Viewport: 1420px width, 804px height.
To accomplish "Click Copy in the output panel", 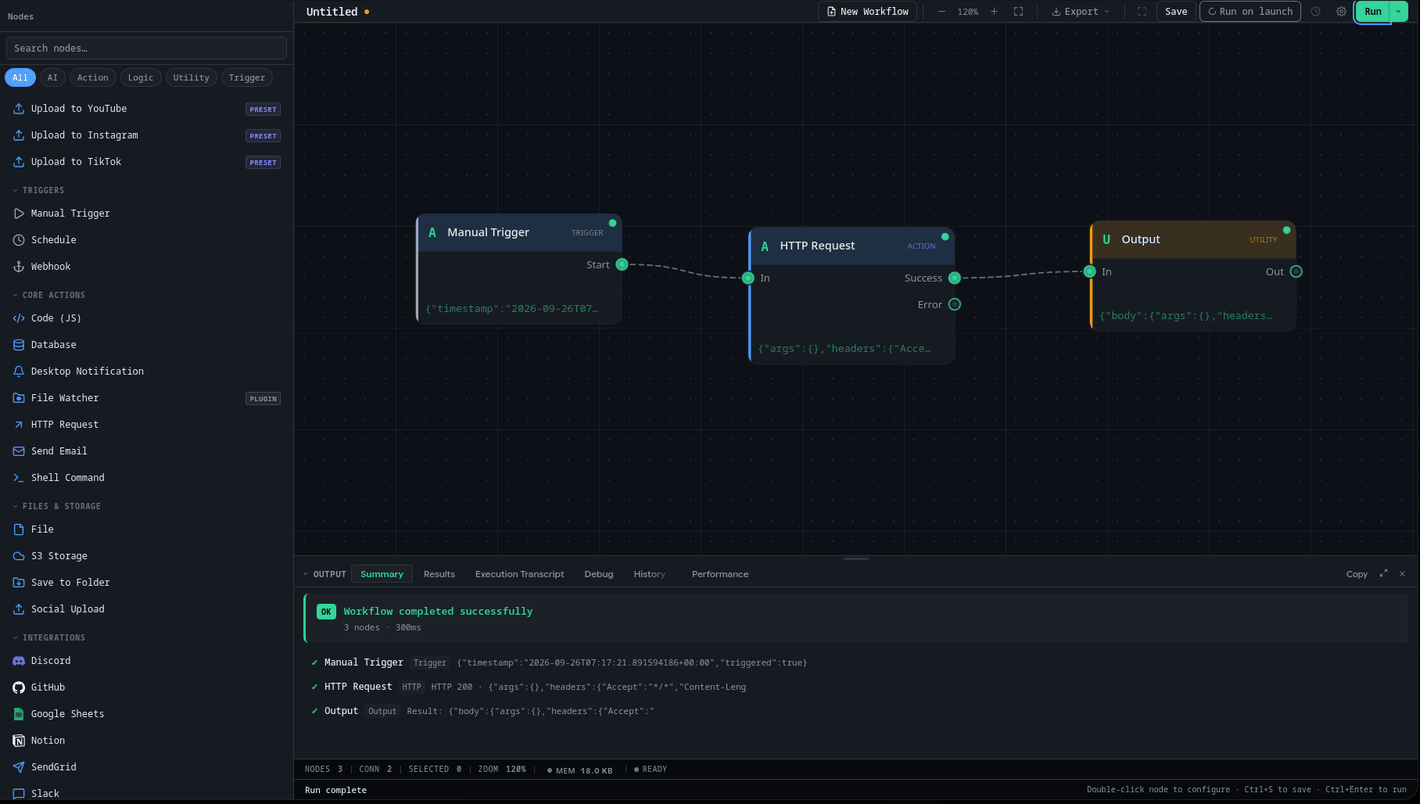I will (1357, 574).
